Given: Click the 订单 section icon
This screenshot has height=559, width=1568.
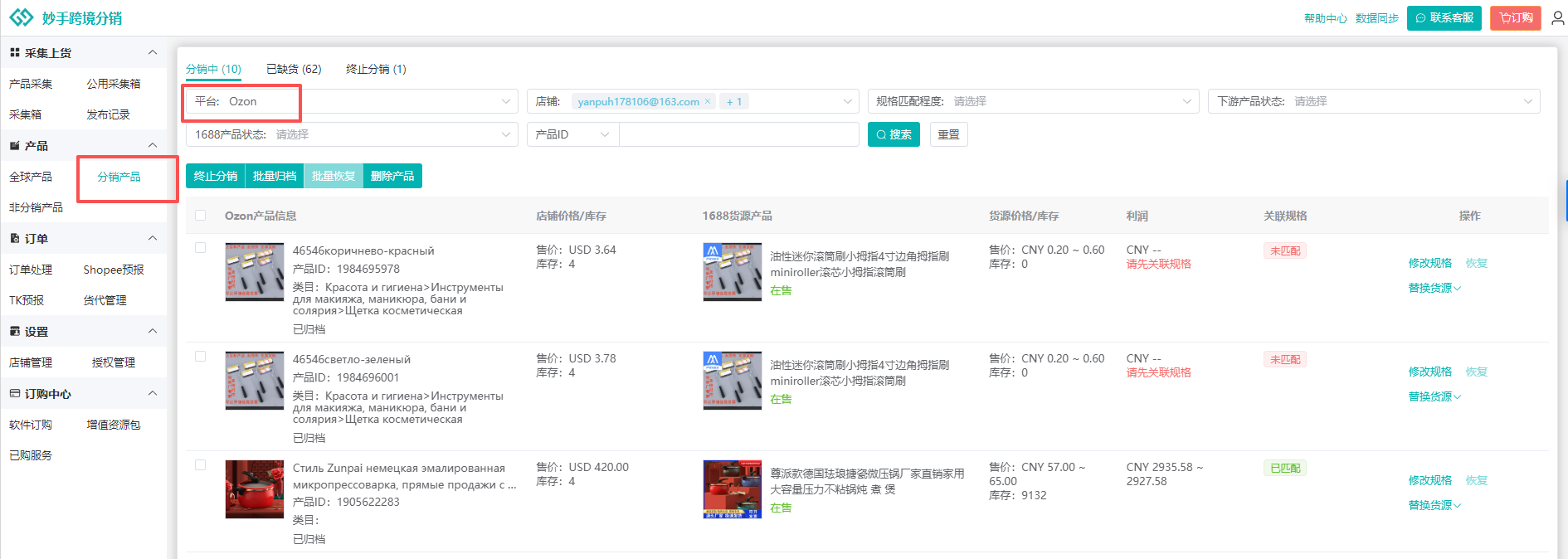Looking at the screenshot, I should pyautogui.click(x=14, y=239).
